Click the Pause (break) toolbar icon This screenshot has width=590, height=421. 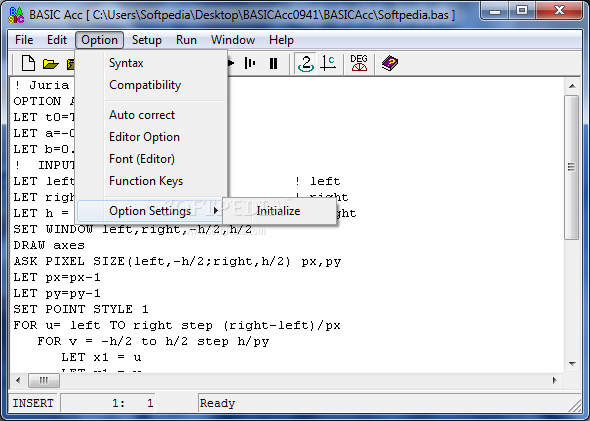coord(274,63)
